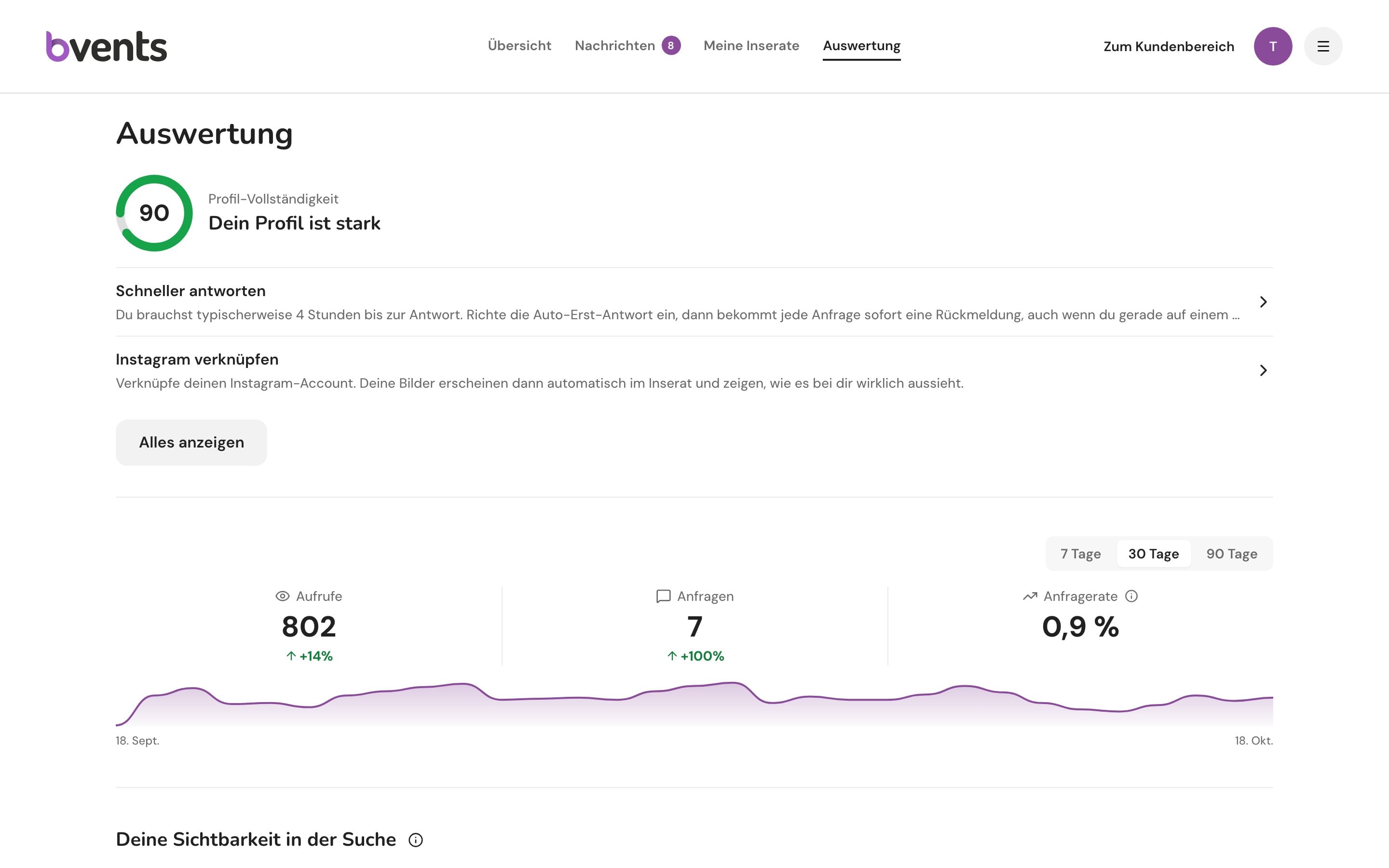Click the Aufrufe value 802

309,626
